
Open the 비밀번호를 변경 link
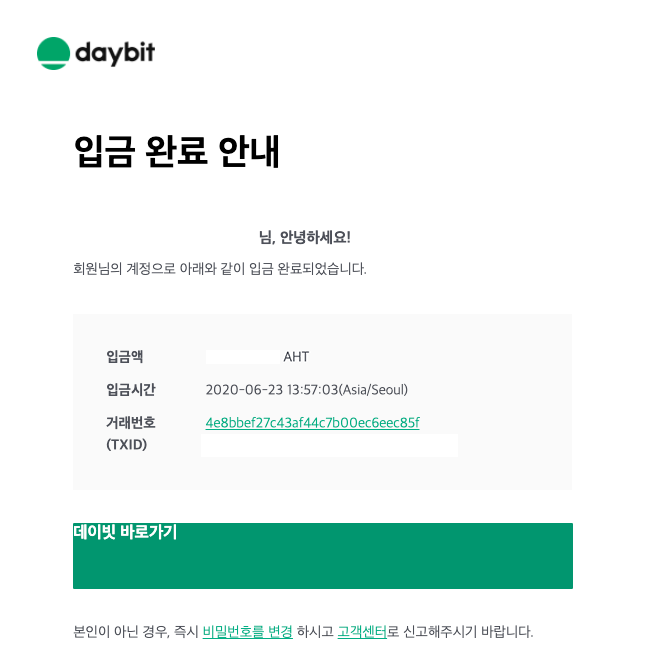point(248,631)
